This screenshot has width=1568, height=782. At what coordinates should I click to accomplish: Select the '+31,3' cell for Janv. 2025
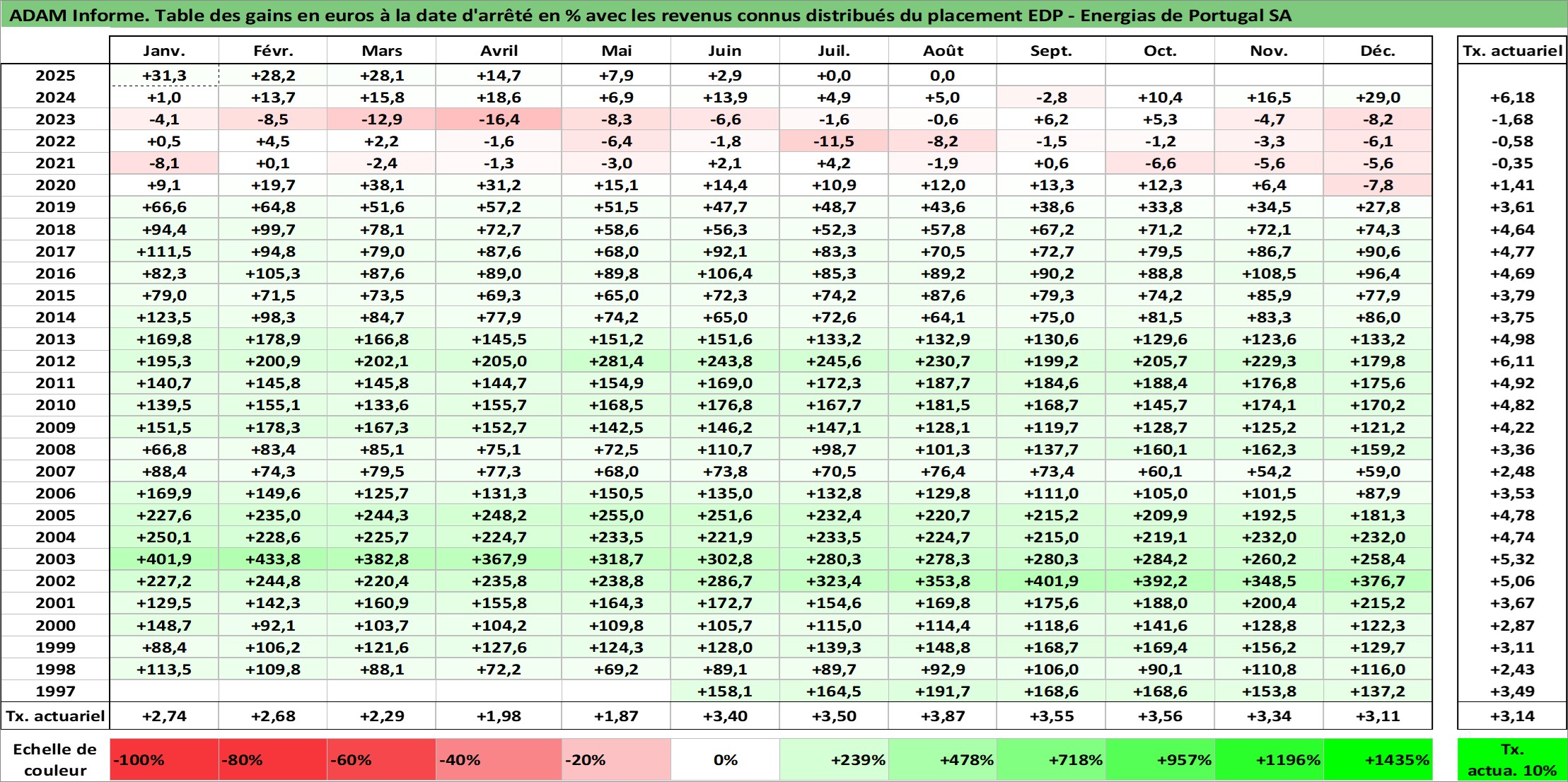(164, 76)
